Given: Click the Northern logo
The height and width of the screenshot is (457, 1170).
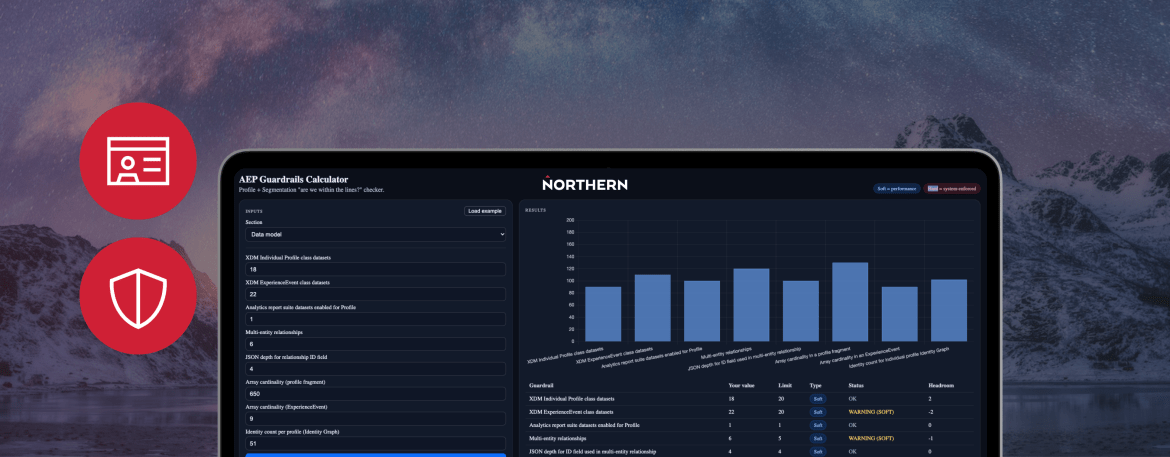Looking at the screenshot, I should (585, 184).
